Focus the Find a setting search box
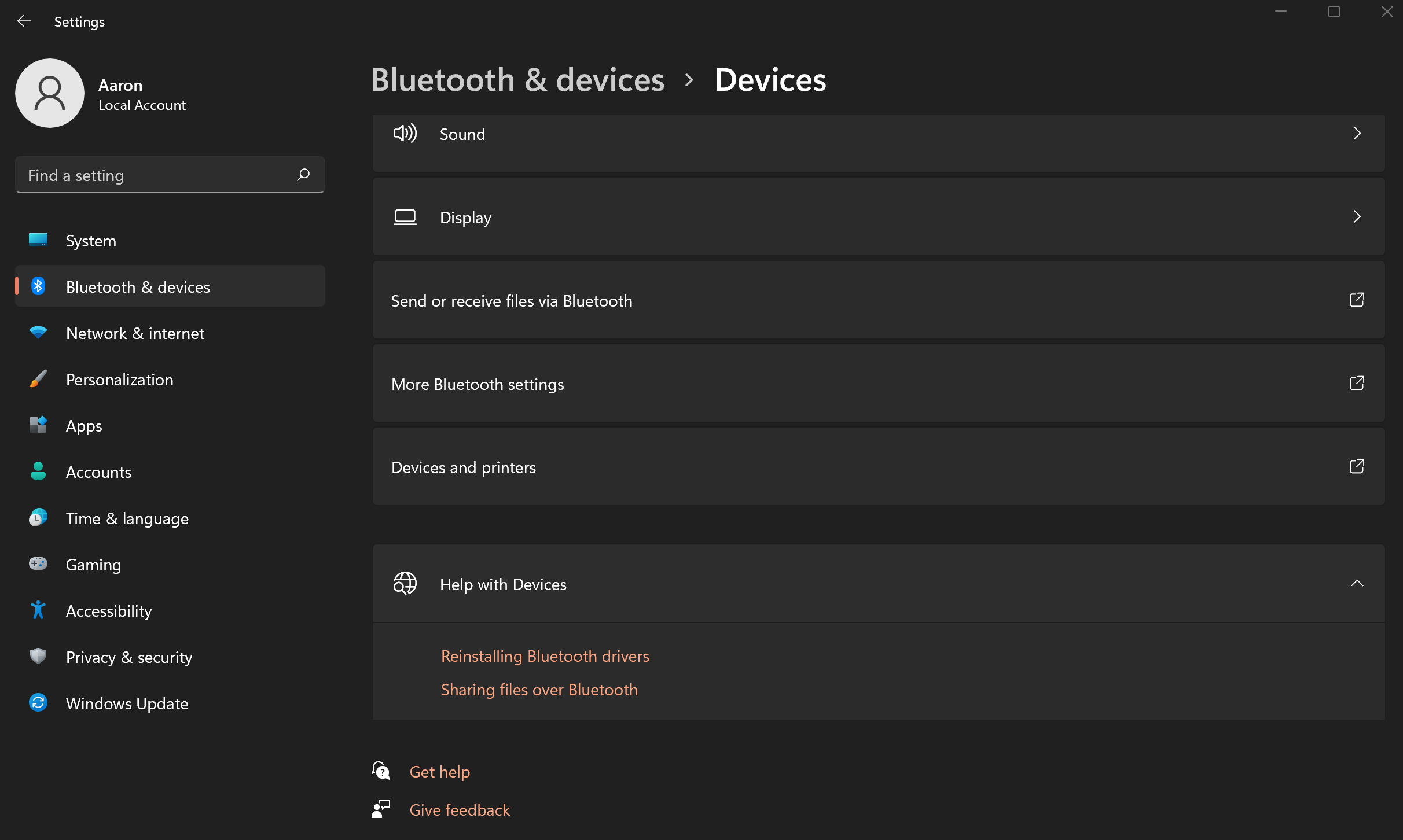1403x840 pixels. [170, 175]
